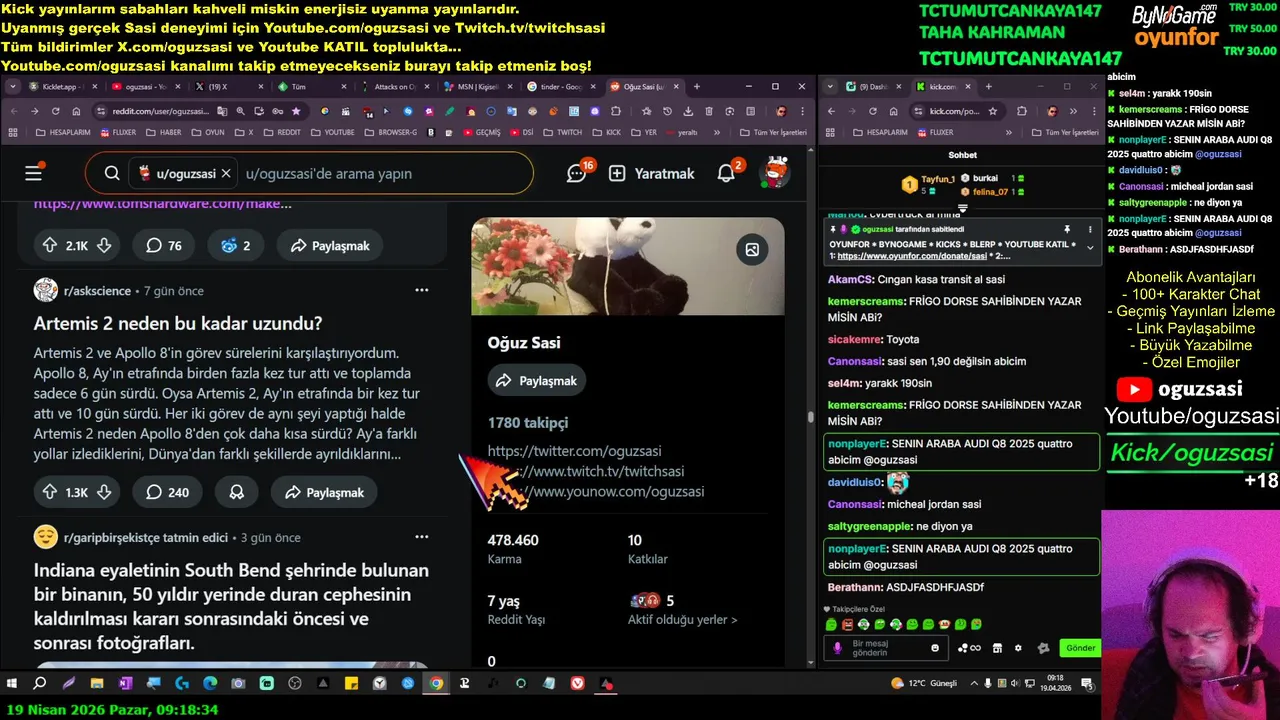Upvote the Artemis 2 post

pos(50,492)
